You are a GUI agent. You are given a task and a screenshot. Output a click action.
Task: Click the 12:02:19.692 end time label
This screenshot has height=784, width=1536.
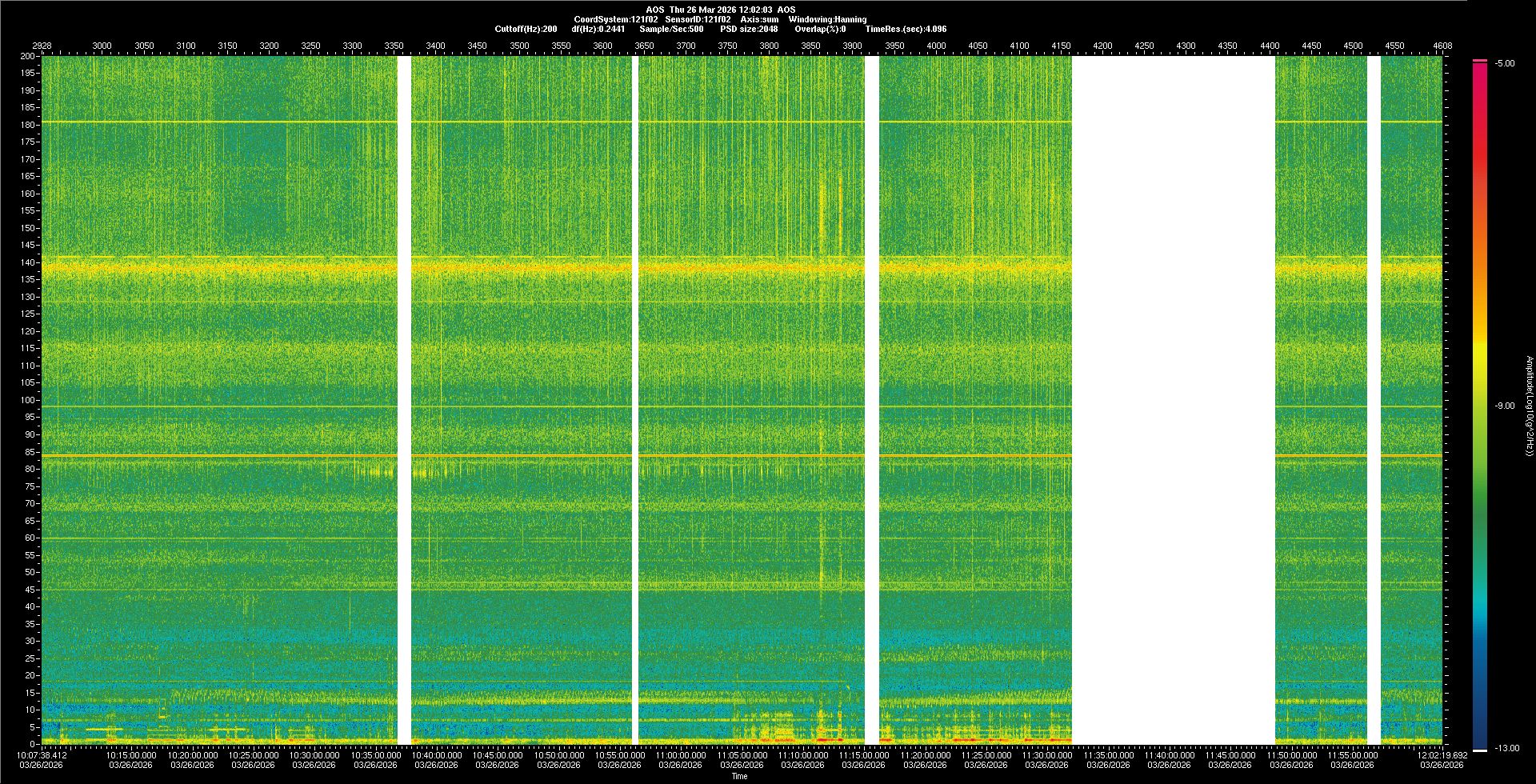click(x=1442, y=754)
